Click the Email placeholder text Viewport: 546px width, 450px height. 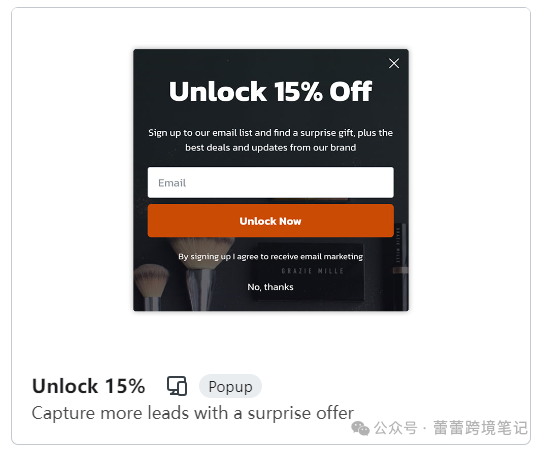point(172,183)
